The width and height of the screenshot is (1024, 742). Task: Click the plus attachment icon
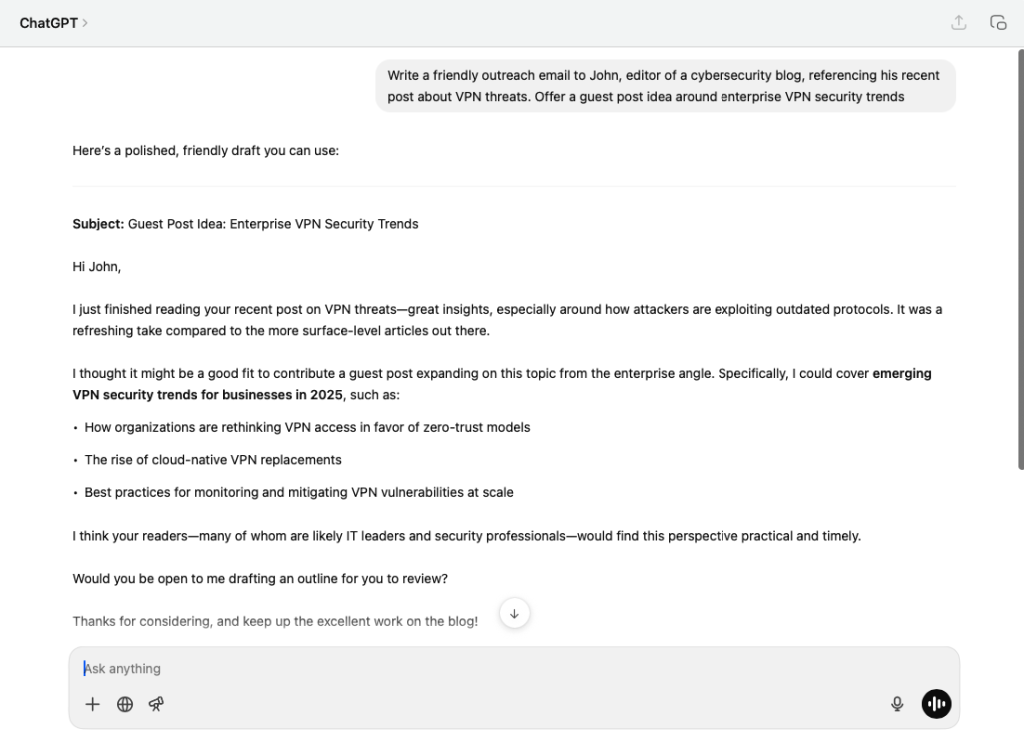tap(93, 704)
